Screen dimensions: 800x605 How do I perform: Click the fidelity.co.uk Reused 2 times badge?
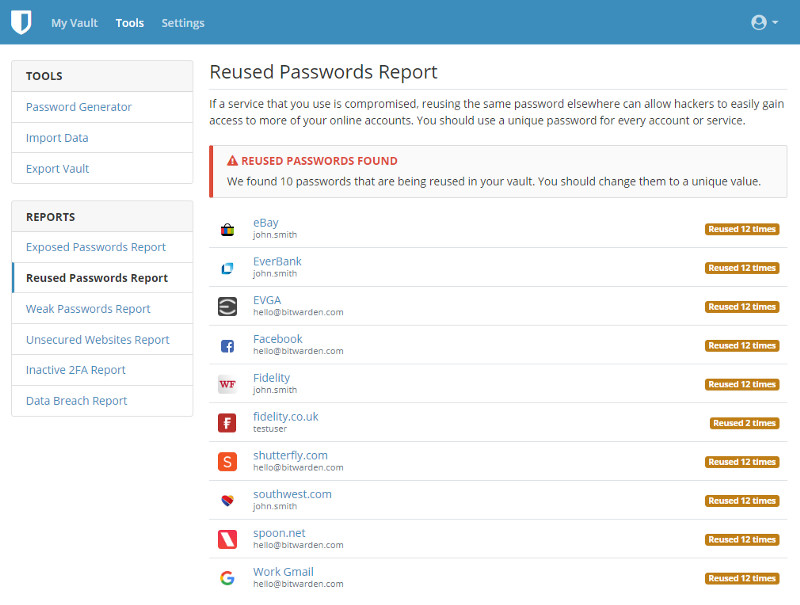pos(744,423)
